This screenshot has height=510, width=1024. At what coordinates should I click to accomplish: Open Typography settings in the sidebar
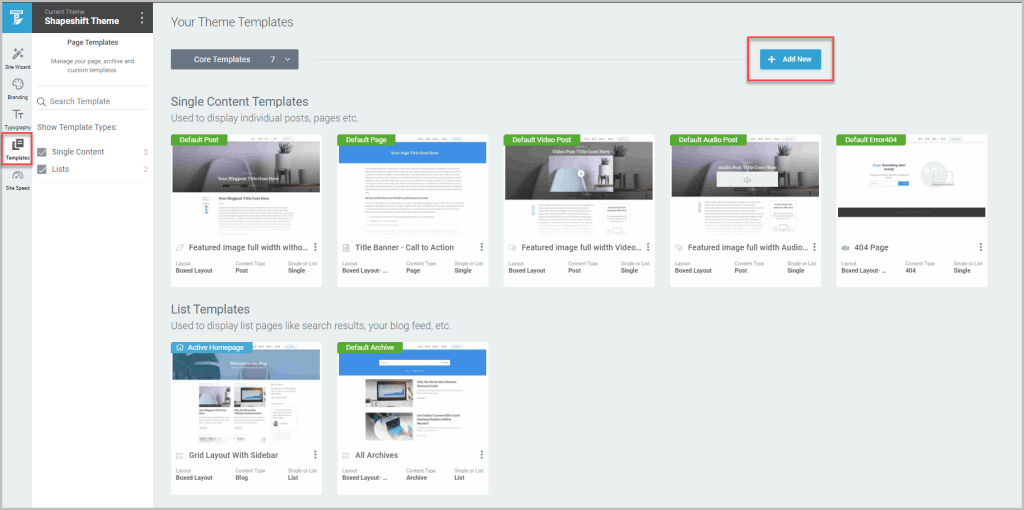(17, 119)
